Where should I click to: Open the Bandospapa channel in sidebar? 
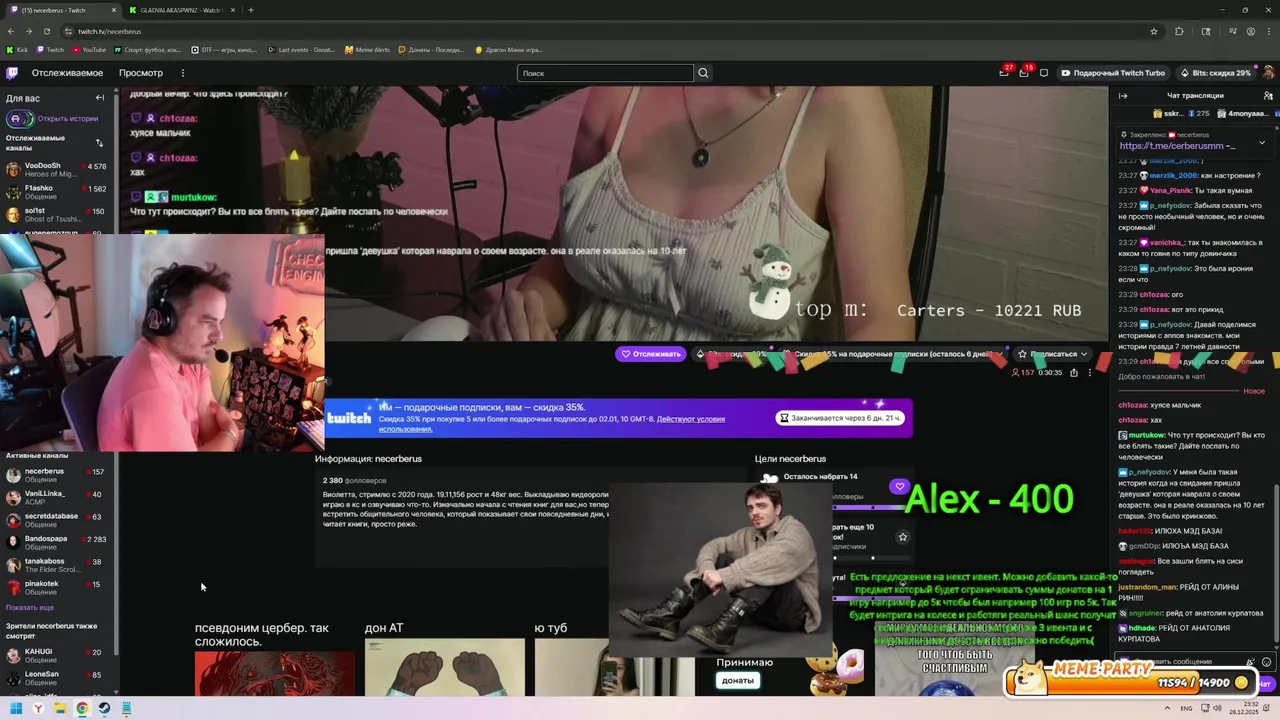[x=56, y=543]
